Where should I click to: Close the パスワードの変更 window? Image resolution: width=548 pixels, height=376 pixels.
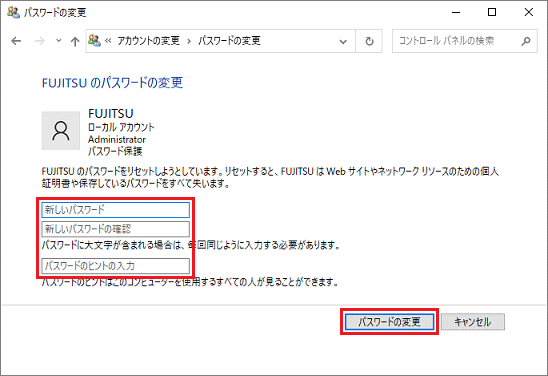click(x=529, y=12)
